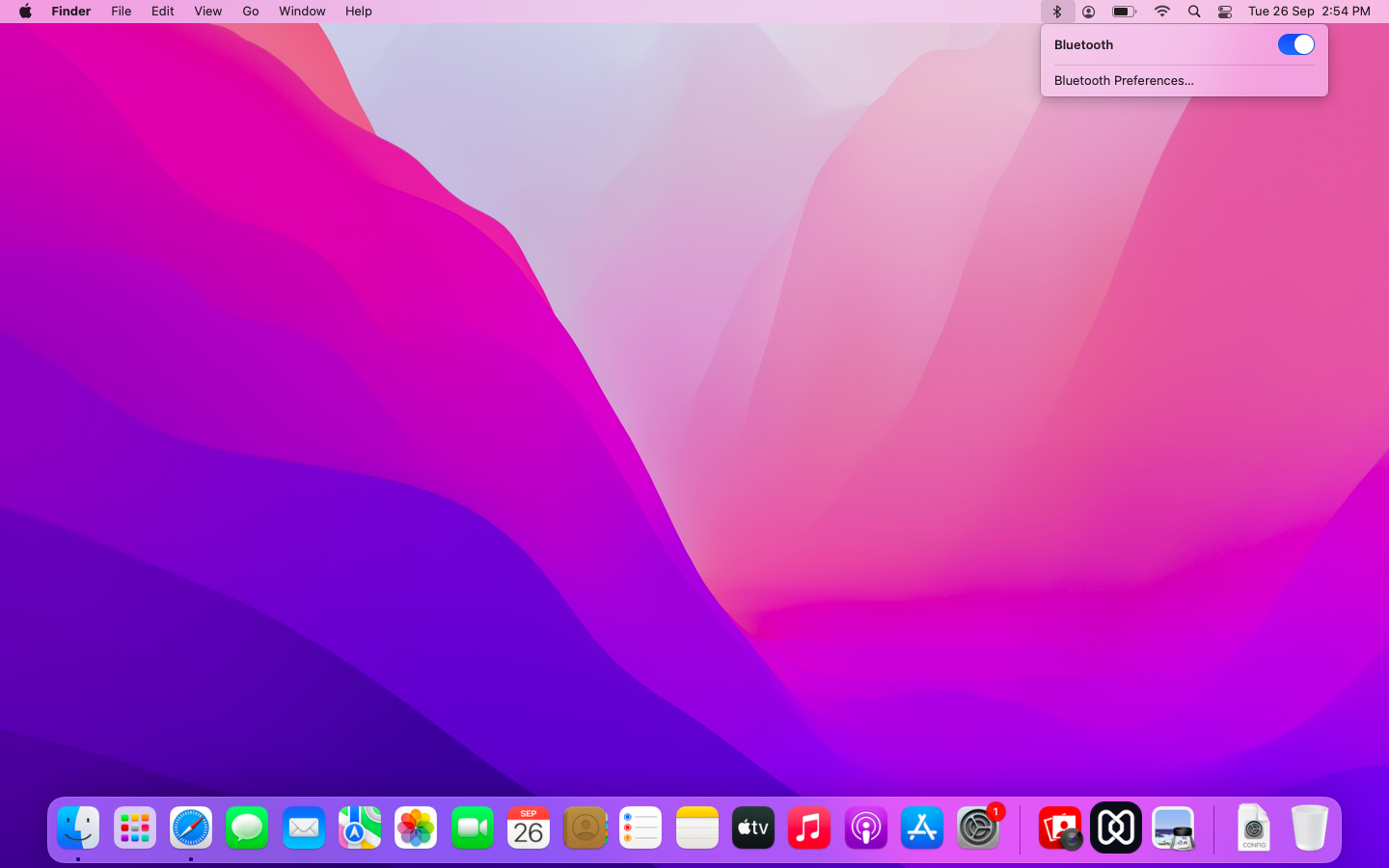Open Maps from the Dock
This screenshot has width=1389, height=868.
click(x=360, y=828)
